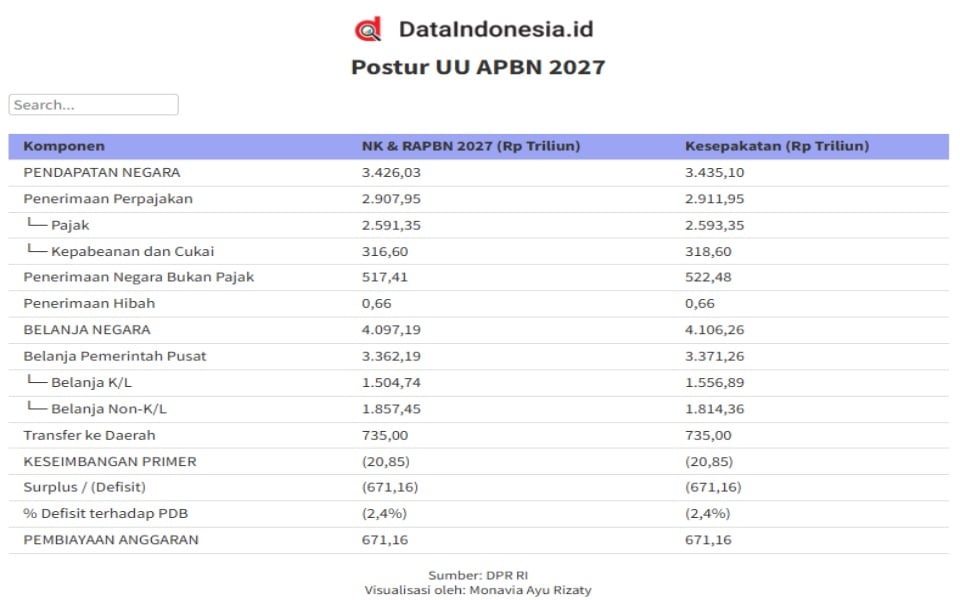Click the KESEIMBANGAN PRIMER row label
Viewport: 960px width, 600px height.
coord(110,462)
